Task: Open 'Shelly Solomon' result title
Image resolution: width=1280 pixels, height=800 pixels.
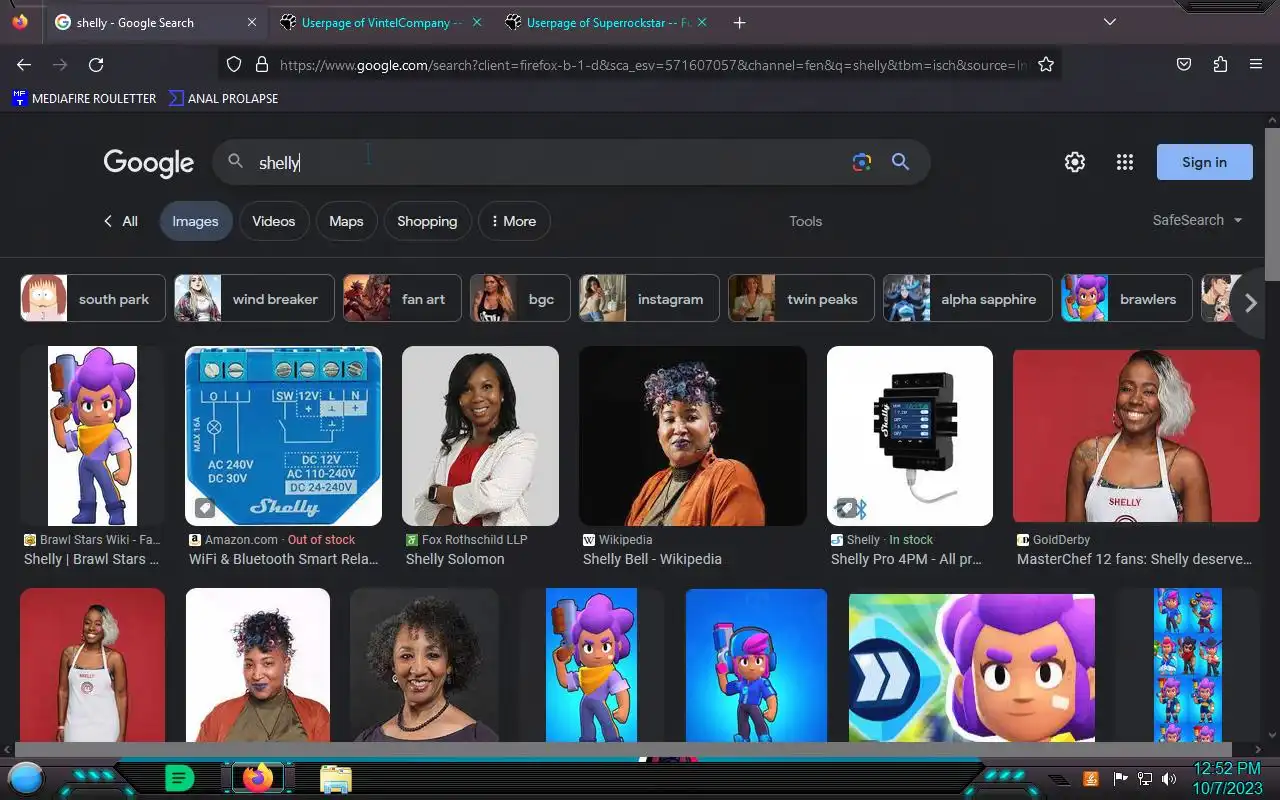Action: point(455,559)
